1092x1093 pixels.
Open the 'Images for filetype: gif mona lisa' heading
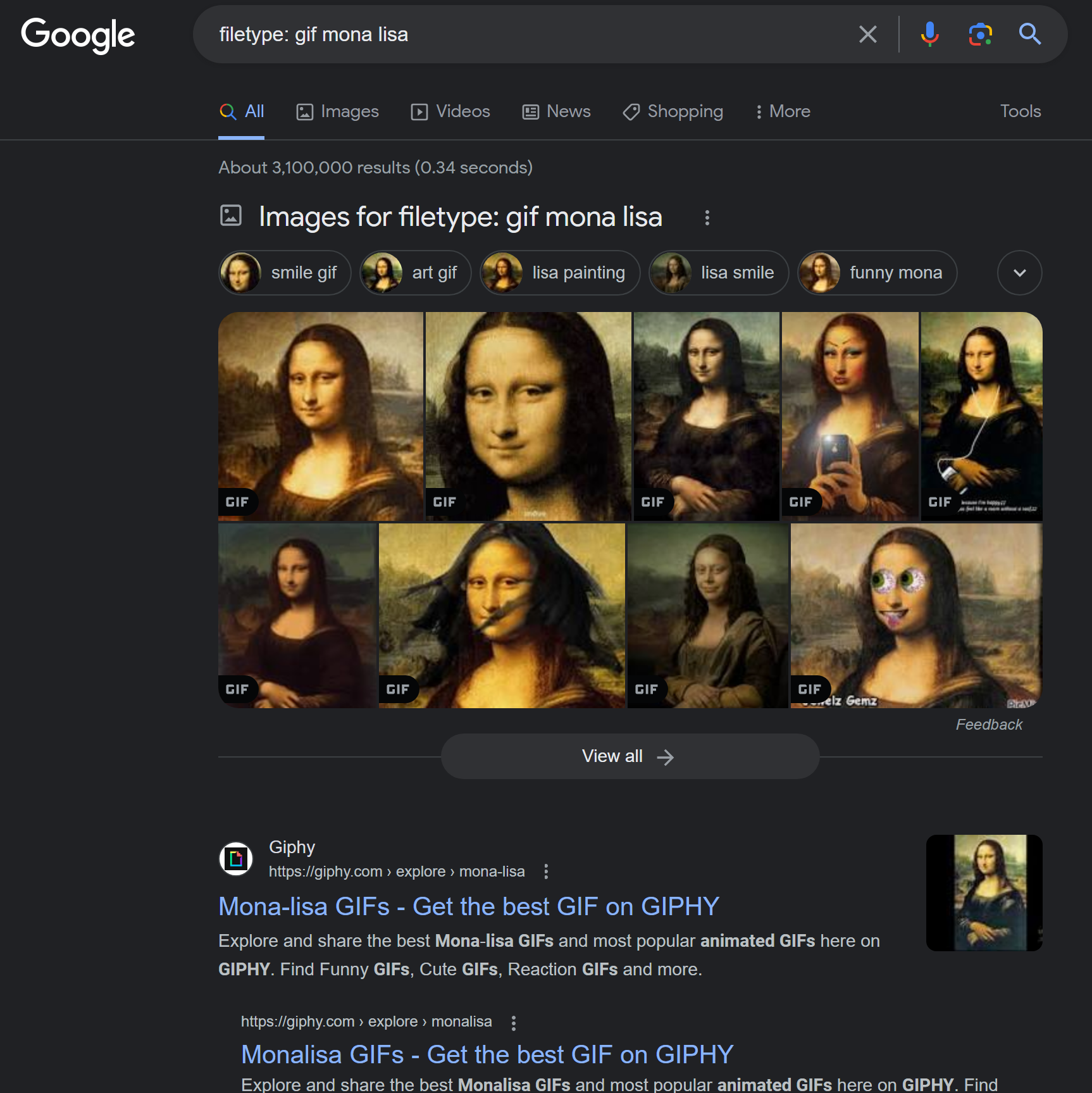pos(461,217)
